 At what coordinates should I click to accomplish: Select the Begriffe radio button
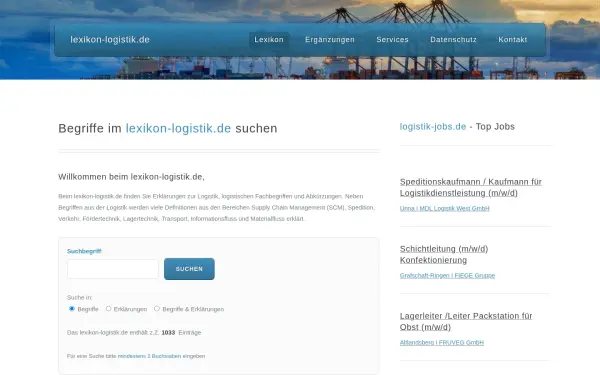coord(72,308)
